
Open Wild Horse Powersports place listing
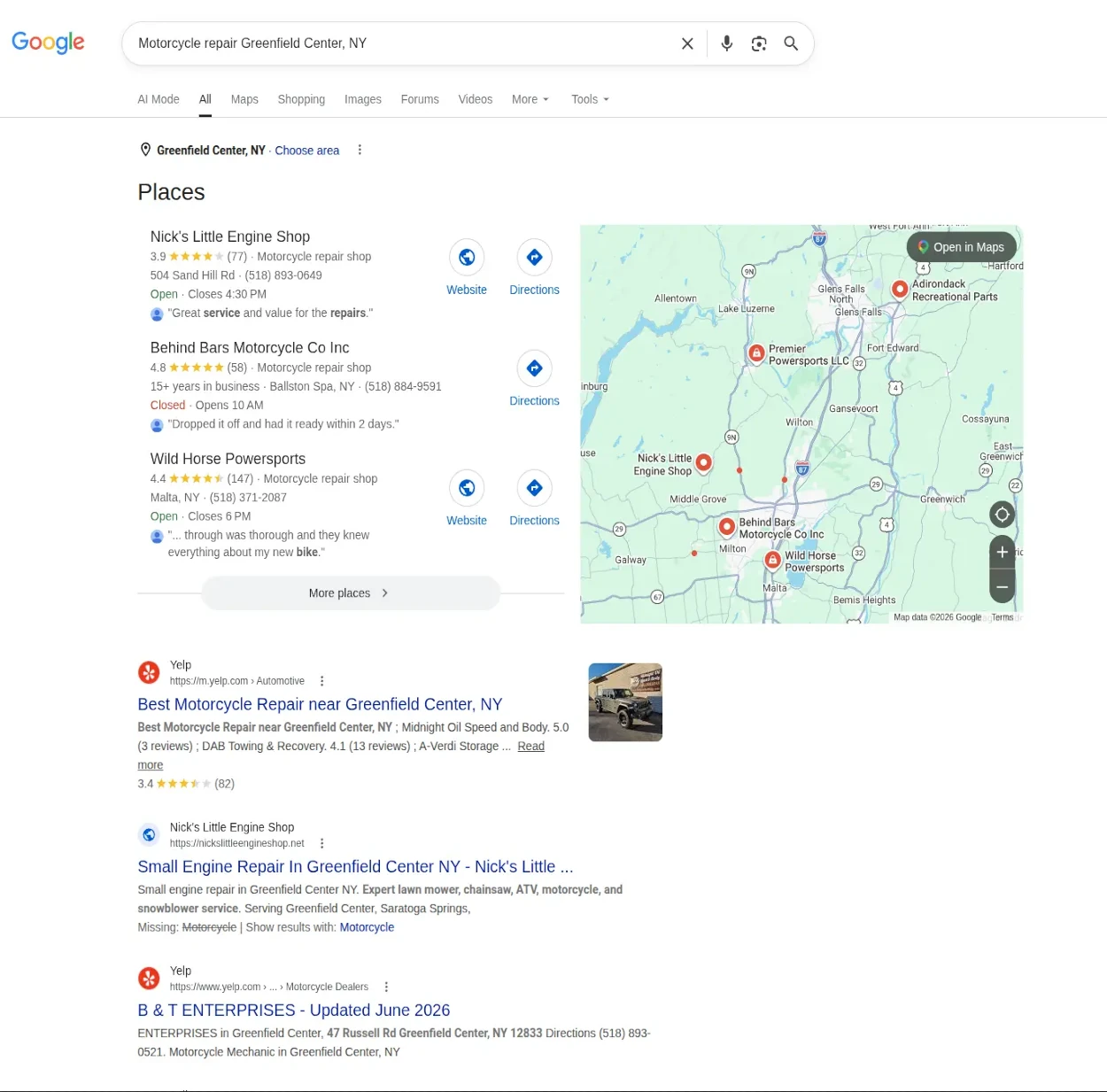pyautogui.click(x=228, y=459)
